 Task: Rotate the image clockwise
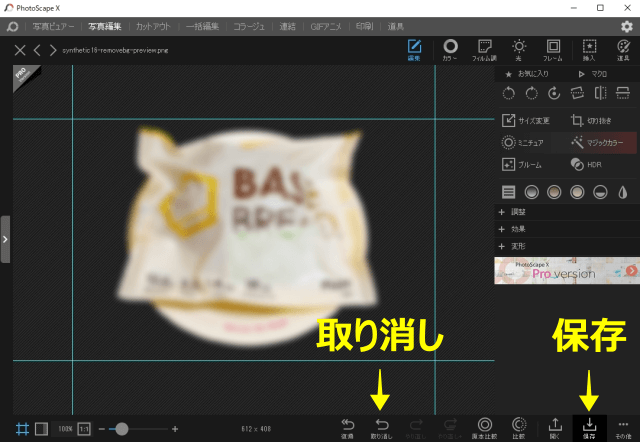pos(531,93)
